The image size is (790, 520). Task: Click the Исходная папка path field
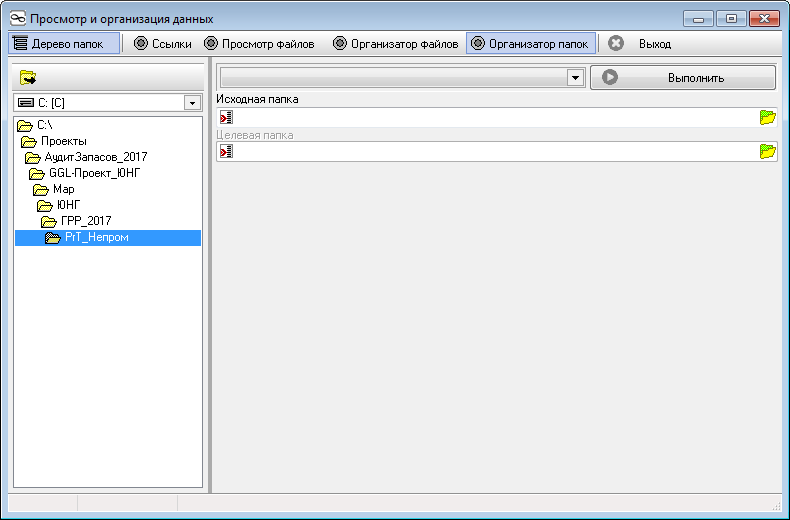496,117
